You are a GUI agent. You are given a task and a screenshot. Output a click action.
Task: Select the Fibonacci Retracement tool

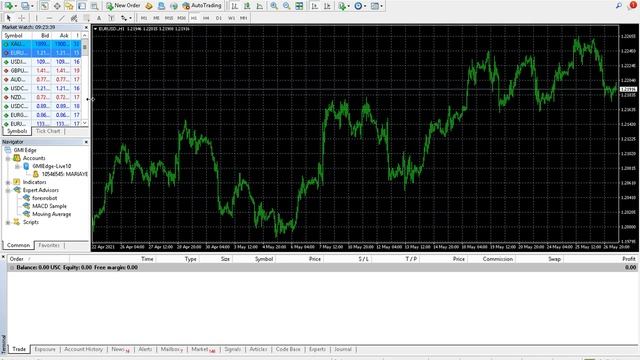coord(87,18)
